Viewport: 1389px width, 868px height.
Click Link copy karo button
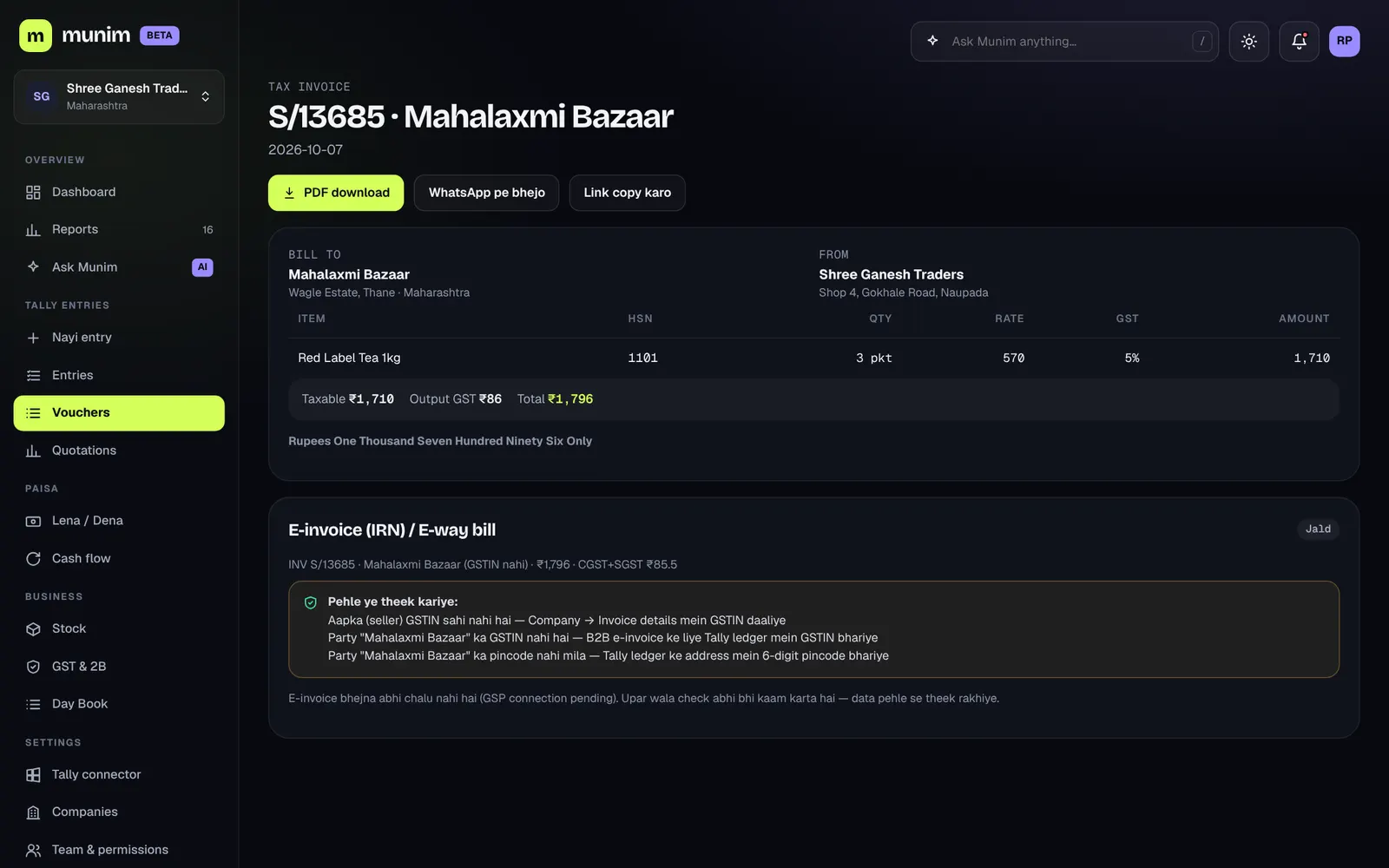(x=628, y=193)
